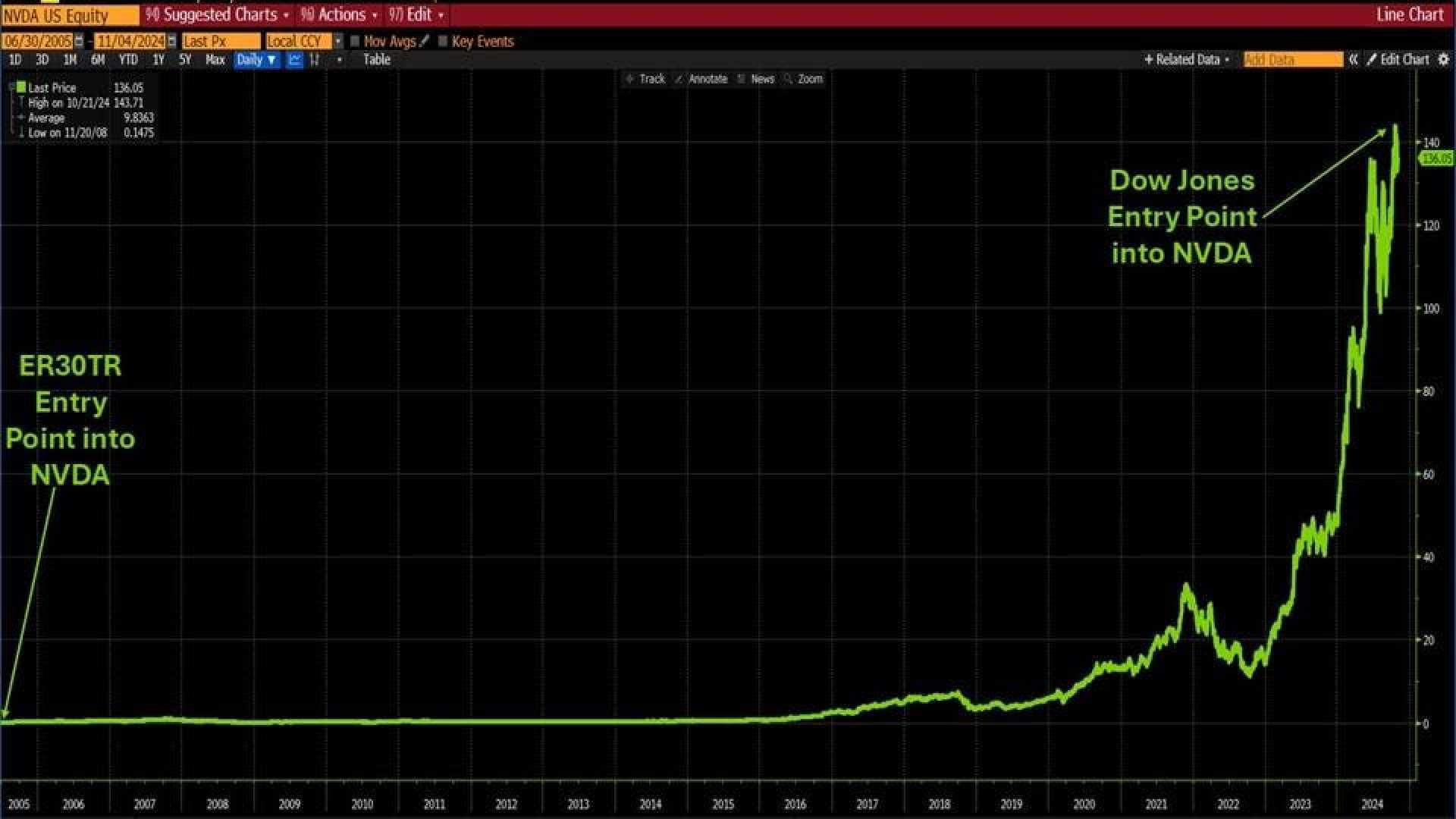This screenshot has width=1456, height=819.
Task: Activate the Track crosshair tool
Action: [645, 79]
